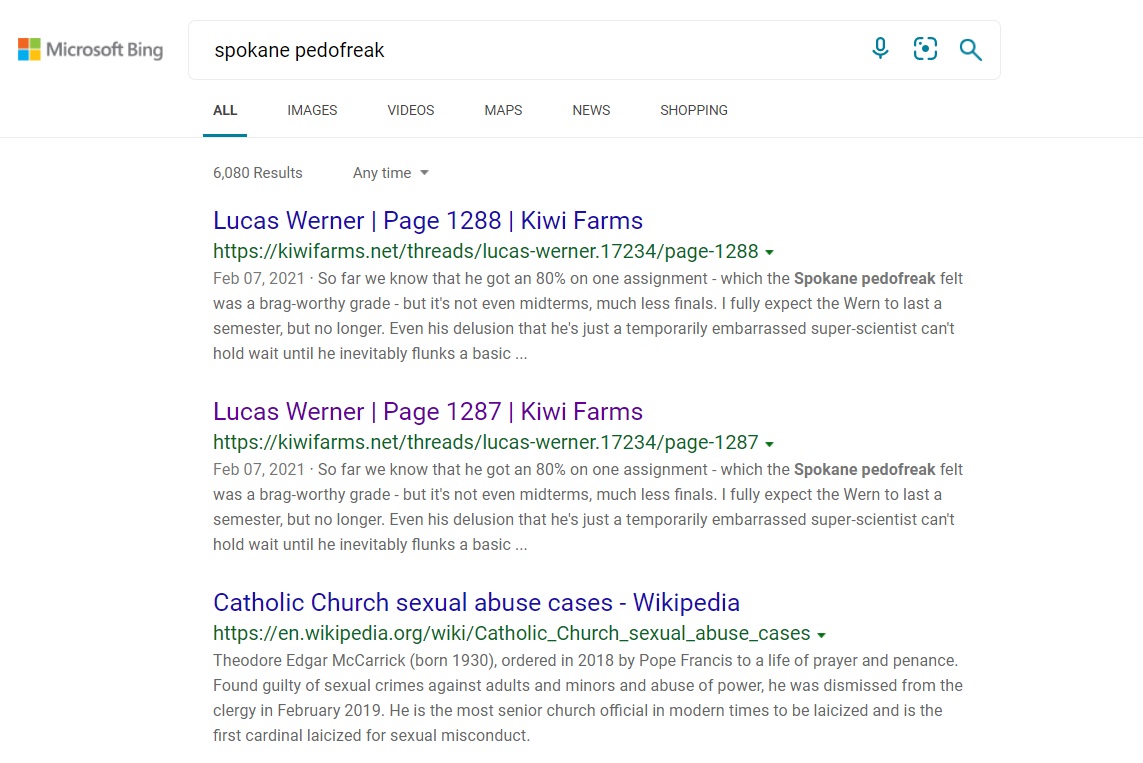The height and width of the screenshot is (763, 1143).
Task: Open the NEWS tab
Action: coord(591,111)
